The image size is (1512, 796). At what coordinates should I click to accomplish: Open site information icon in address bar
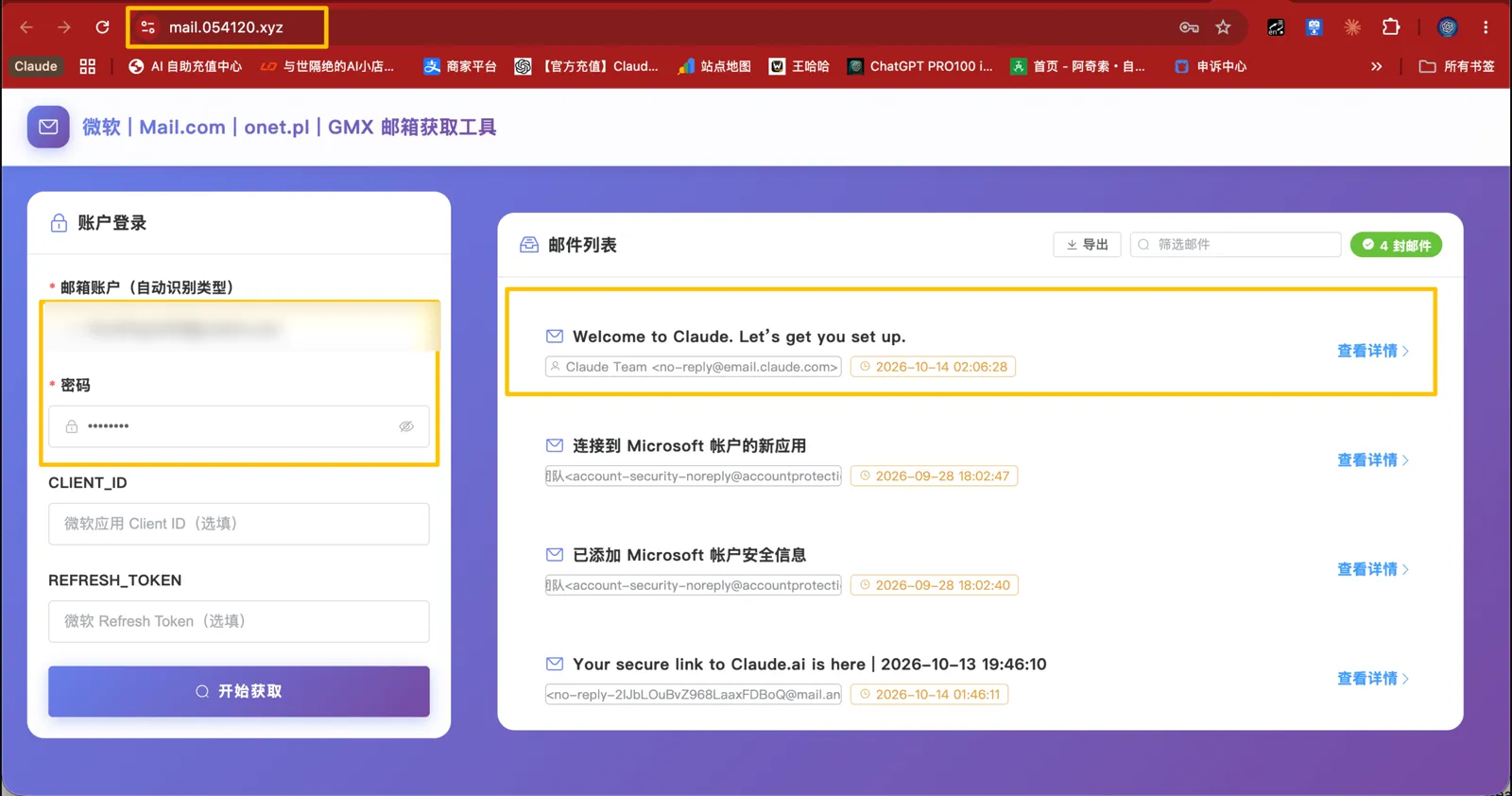pyautogui.click(x=148, y=27)
